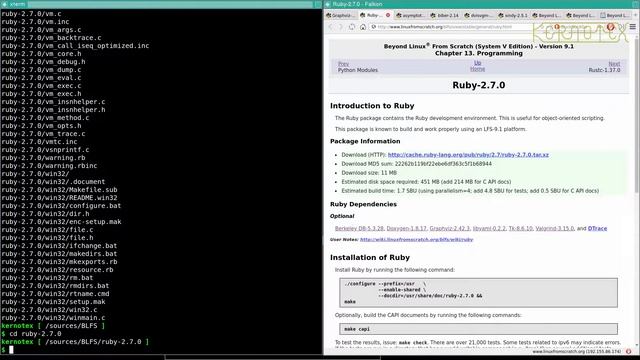Click the ad-blocker icon in Falkon's toolbar
Viewport: 640px width, 360px height.
pos(611,27)
